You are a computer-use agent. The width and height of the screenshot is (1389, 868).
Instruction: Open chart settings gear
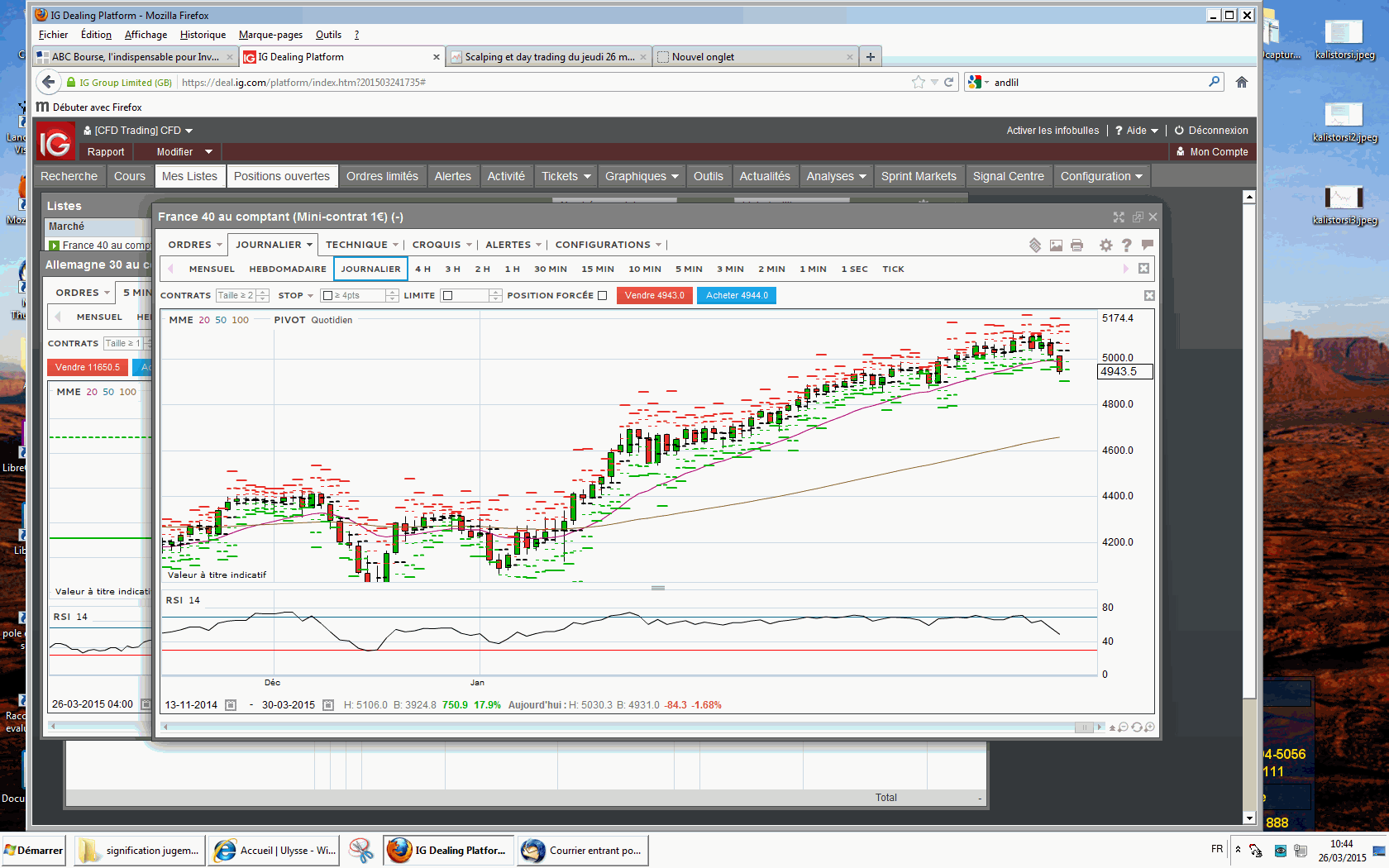[1105, 246]
